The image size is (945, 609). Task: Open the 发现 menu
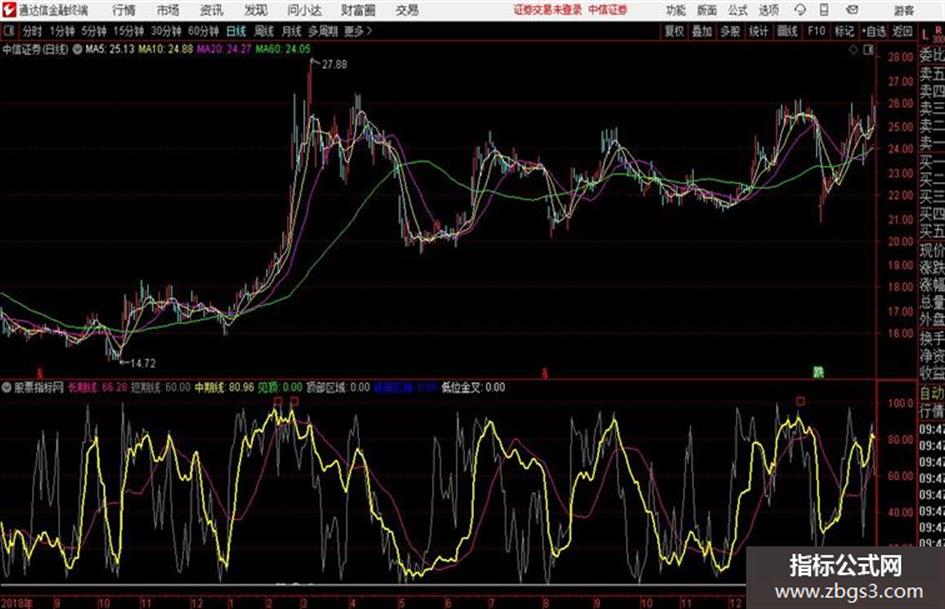[256, 10]
